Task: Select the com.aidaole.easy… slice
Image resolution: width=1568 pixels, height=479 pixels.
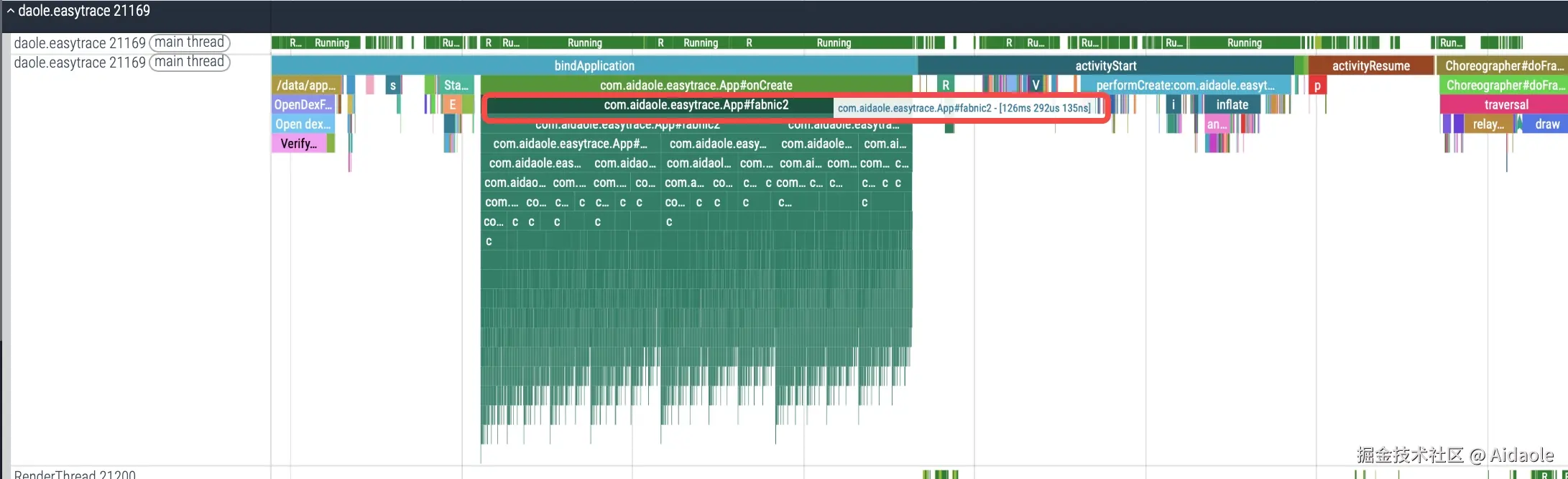Action: tap(718, 143)
